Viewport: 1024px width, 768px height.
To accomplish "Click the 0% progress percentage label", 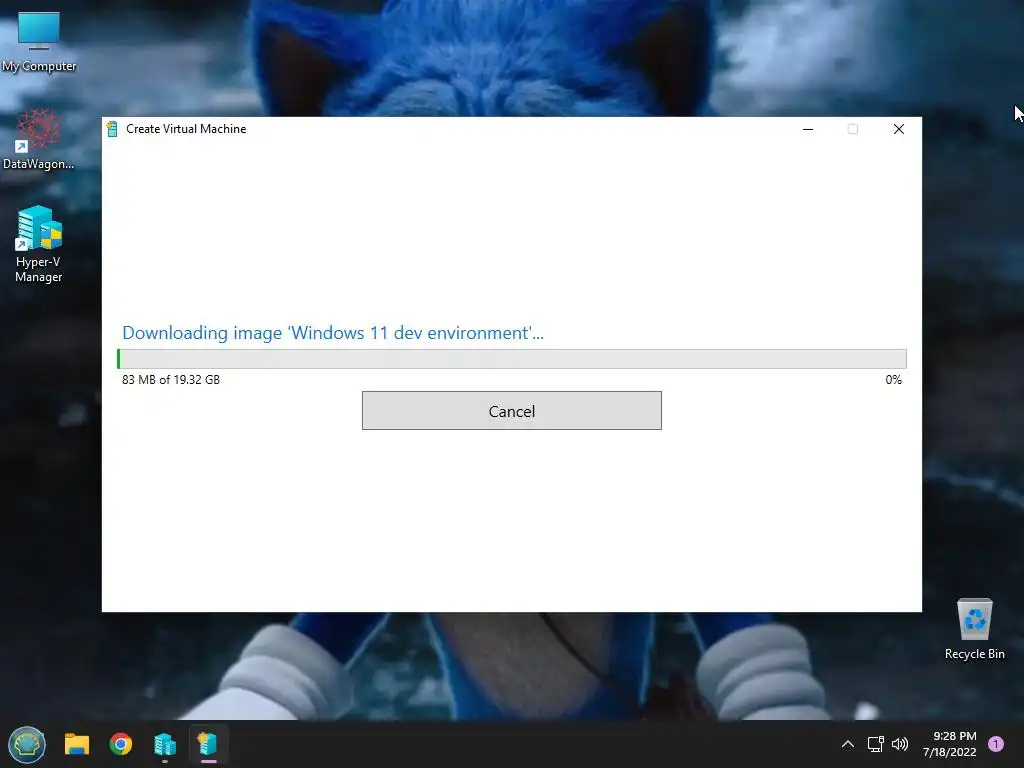I will [x=893, y=379].
